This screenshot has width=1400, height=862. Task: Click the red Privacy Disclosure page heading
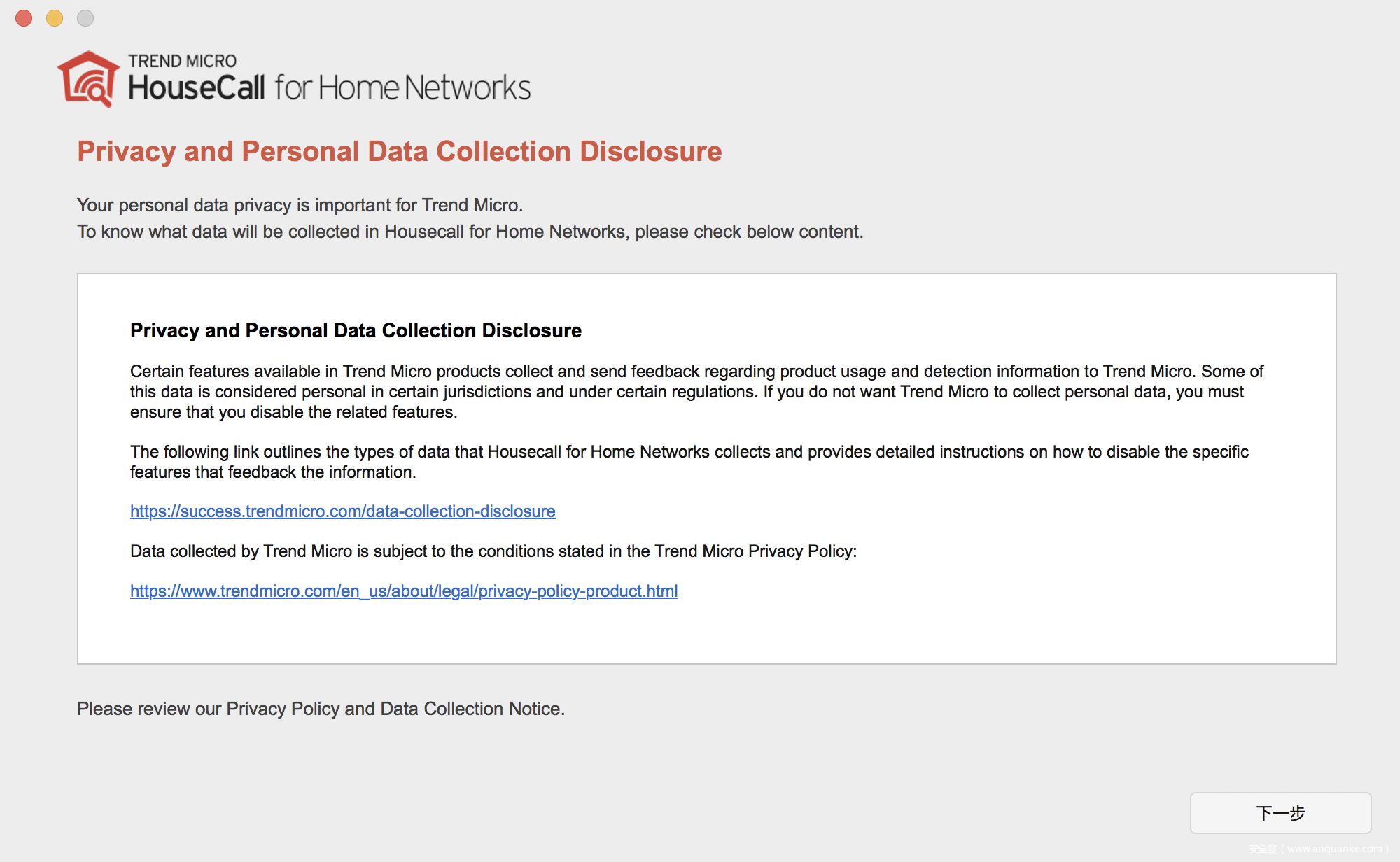pyautogui.click(x=399, y=151)
